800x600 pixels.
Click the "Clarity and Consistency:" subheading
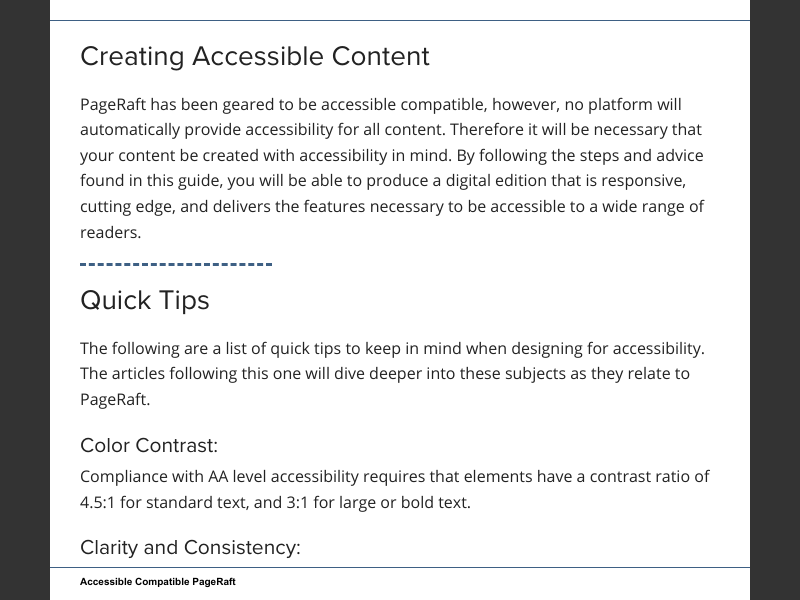190,547
